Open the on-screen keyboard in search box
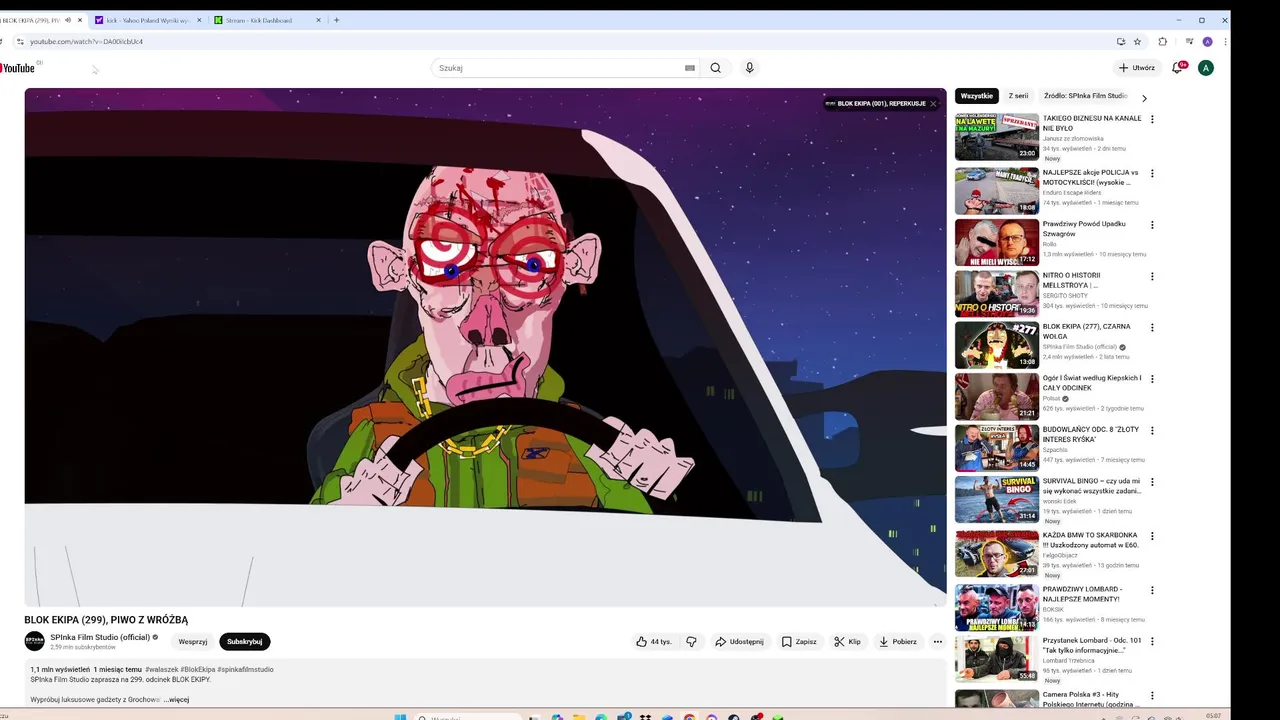 coord(689,68)
